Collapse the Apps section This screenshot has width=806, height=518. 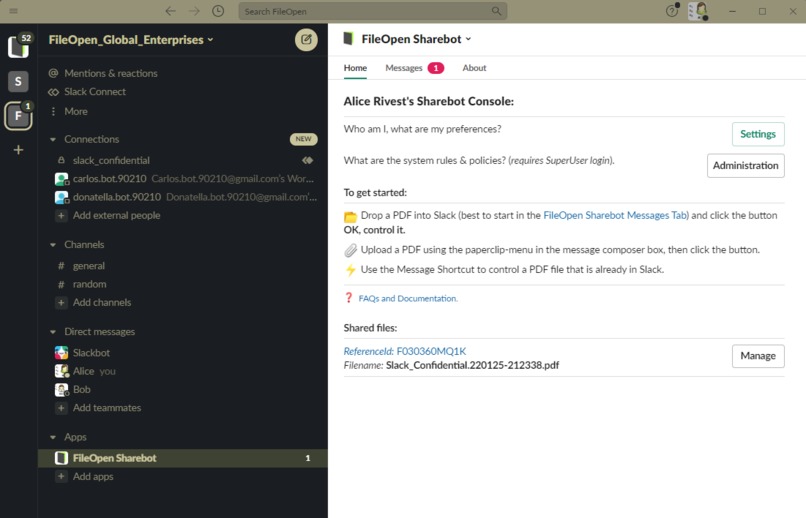[x=53, y=437]
